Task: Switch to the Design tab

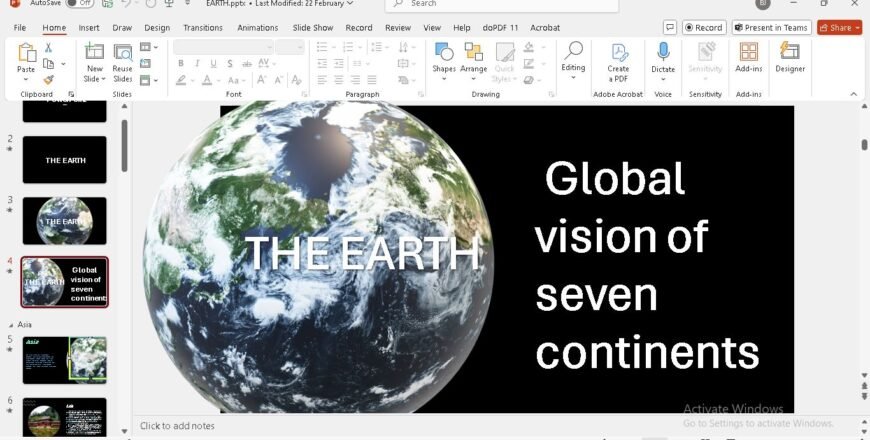Action: (x=157, y=28)
